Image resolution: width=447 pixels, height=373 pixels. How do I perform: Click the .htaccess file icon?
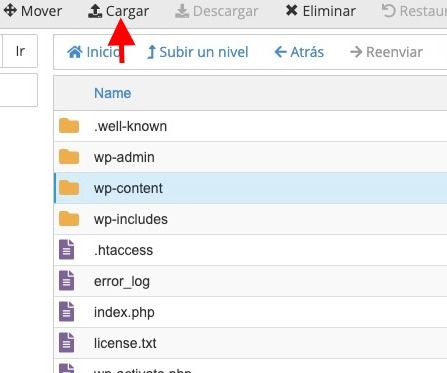[x=67, y=250]
